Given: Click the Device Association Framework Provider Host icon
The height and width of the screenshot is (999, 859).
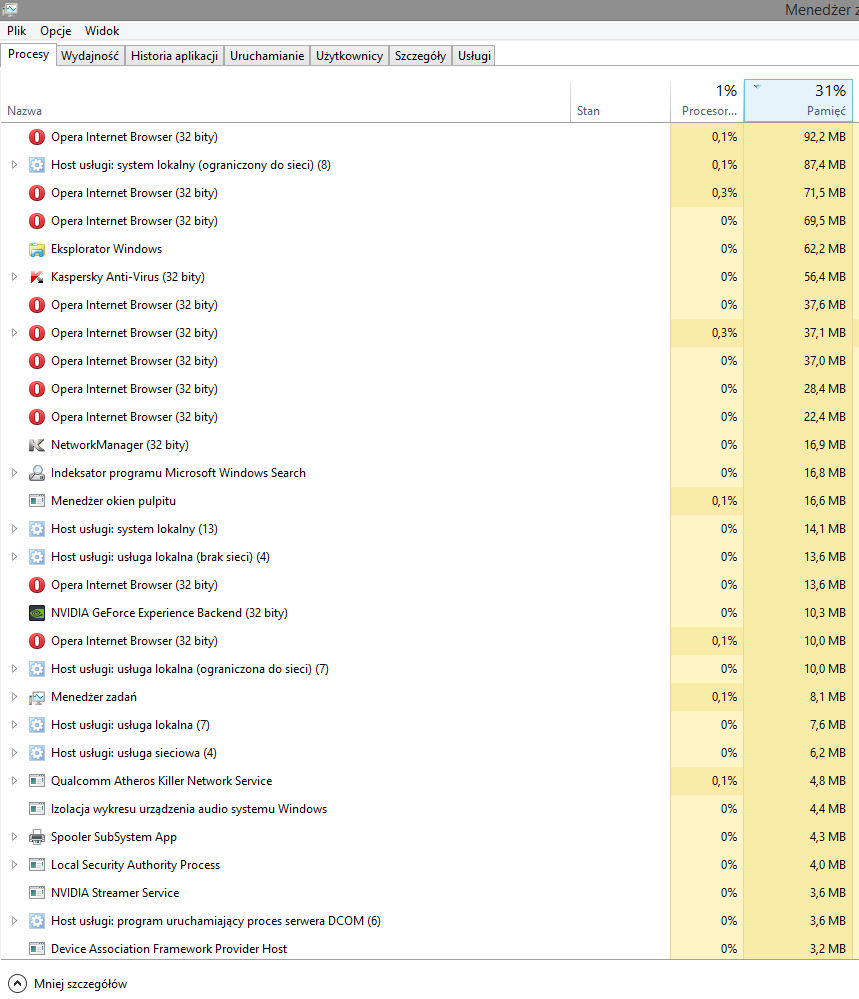Looking at the screenshot, I should 37,949.
